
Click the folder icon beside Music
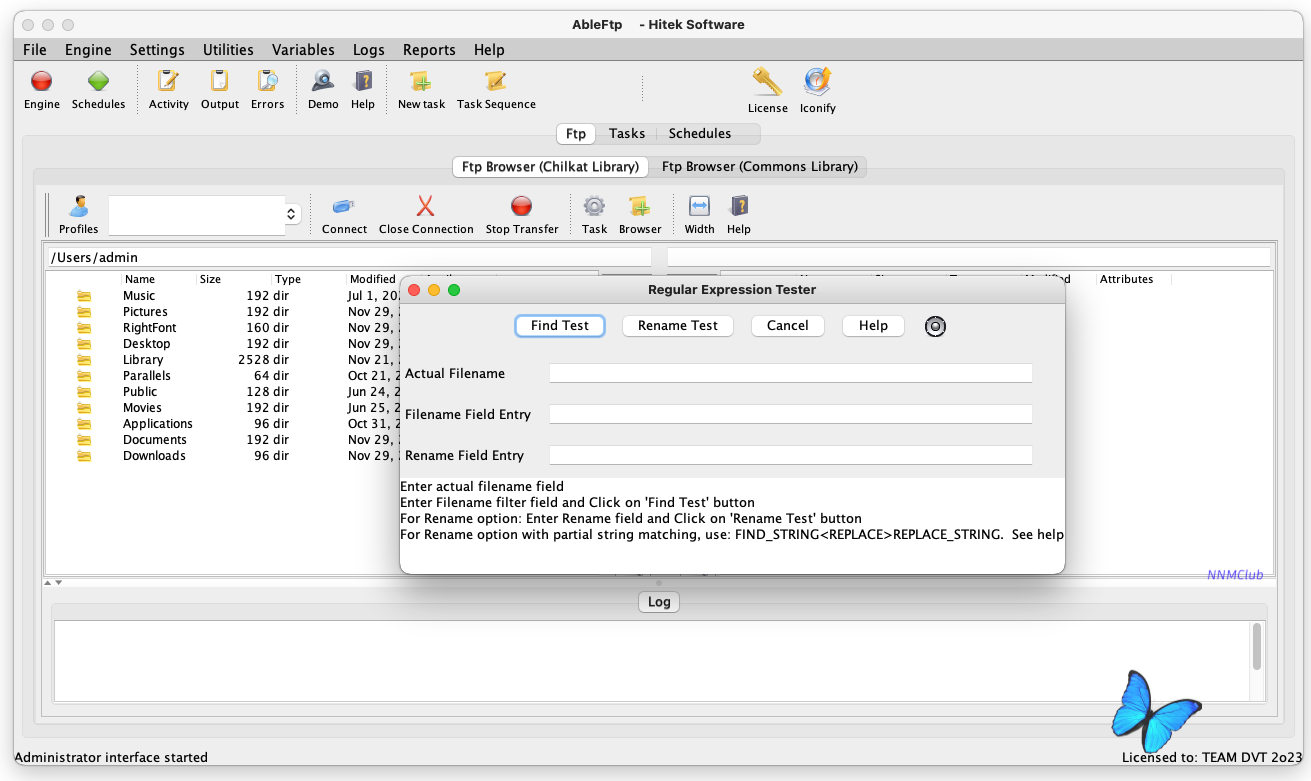(x=84, y=296)
